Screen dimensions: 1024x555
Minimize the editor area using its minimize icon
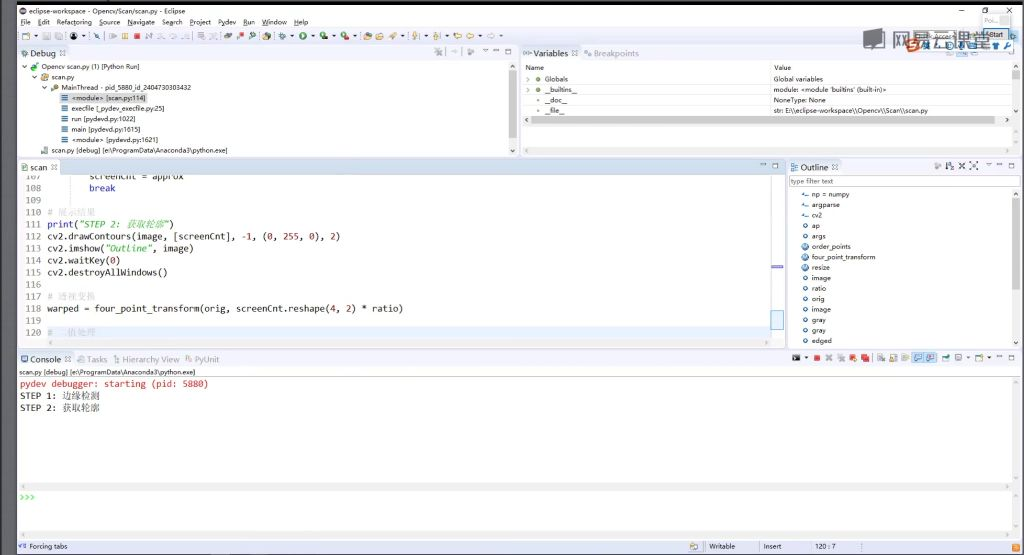(763, 165)
